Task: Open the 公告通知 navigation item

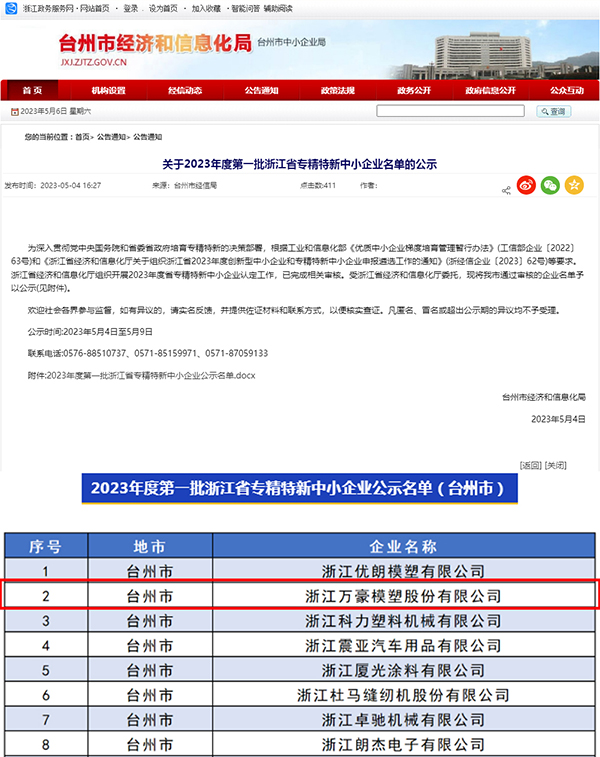Action: 261,90
